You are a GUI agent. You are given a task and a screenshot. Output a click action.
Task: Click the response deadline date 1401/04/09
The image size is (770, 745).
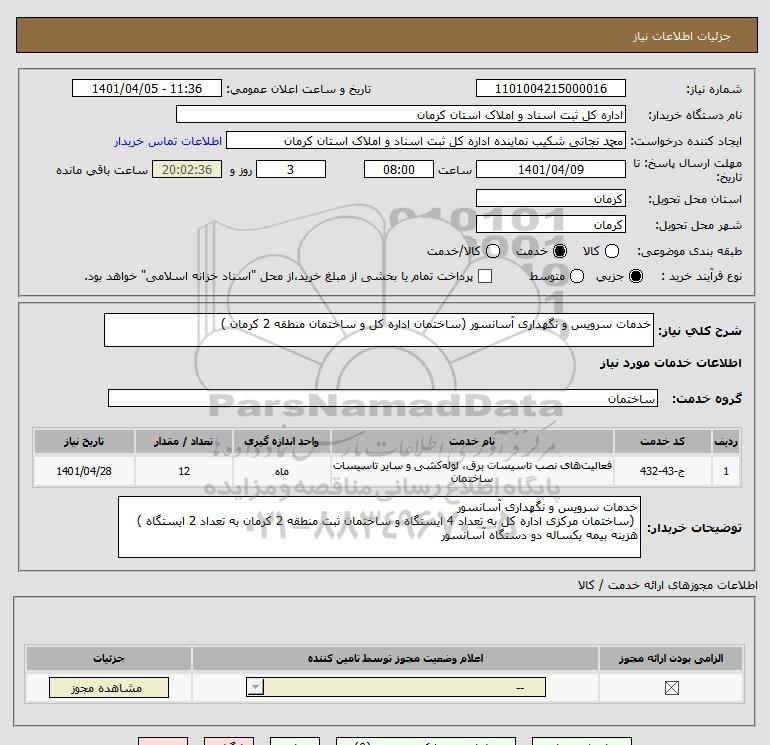point(550,169)
